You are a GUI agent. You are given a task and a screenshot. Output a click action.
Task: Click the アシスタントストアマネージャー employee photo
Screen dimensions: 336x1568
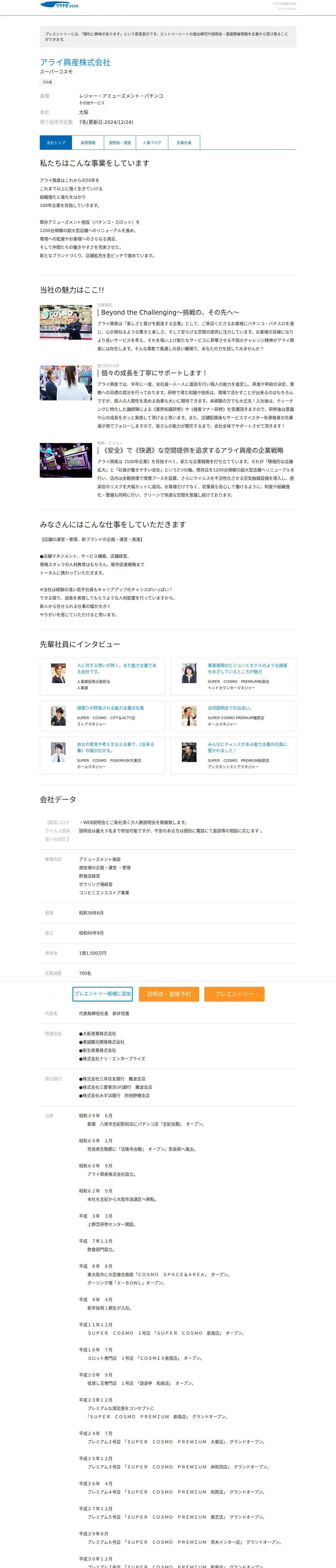tap(189, 752)
